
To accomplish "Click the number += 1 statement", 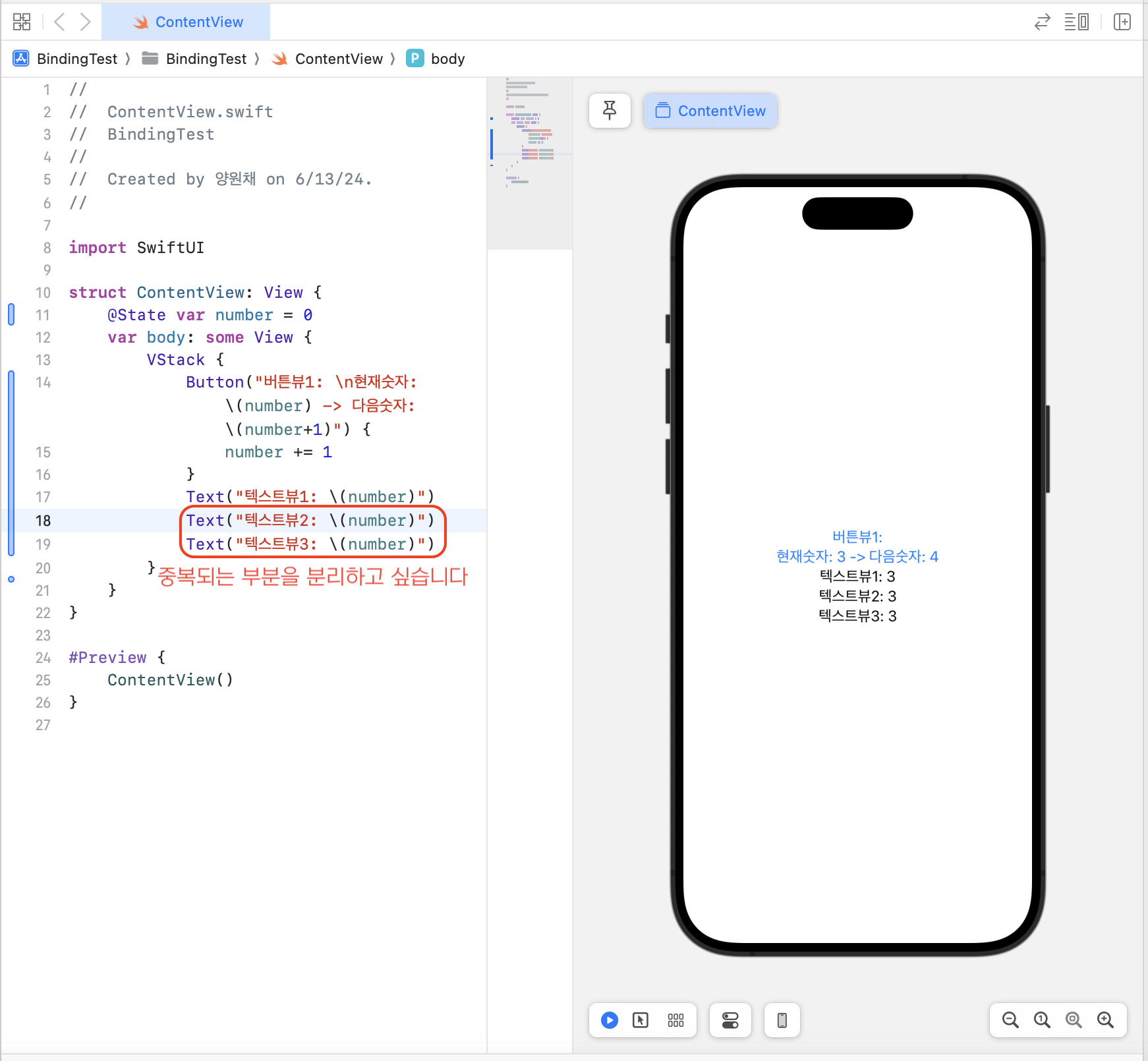I will [278, 452].
